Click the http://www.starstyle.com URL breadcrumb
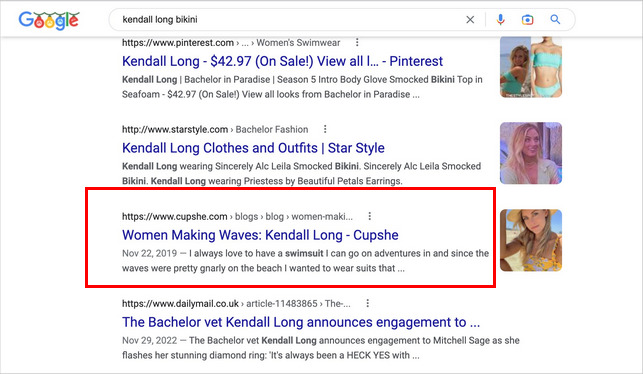 215,130
